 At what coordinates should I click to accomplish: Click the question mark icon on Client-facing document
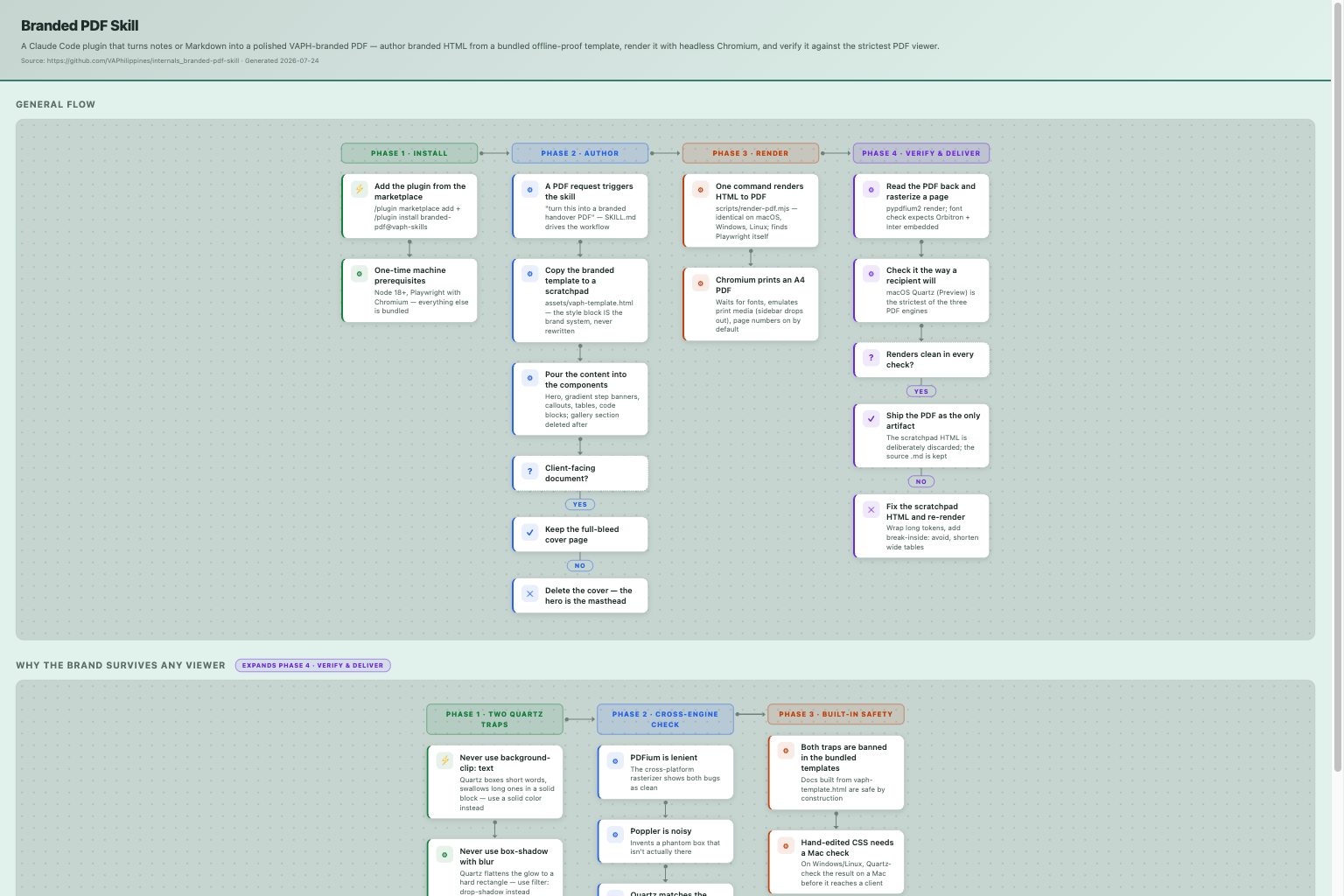[x=529, y=472]
